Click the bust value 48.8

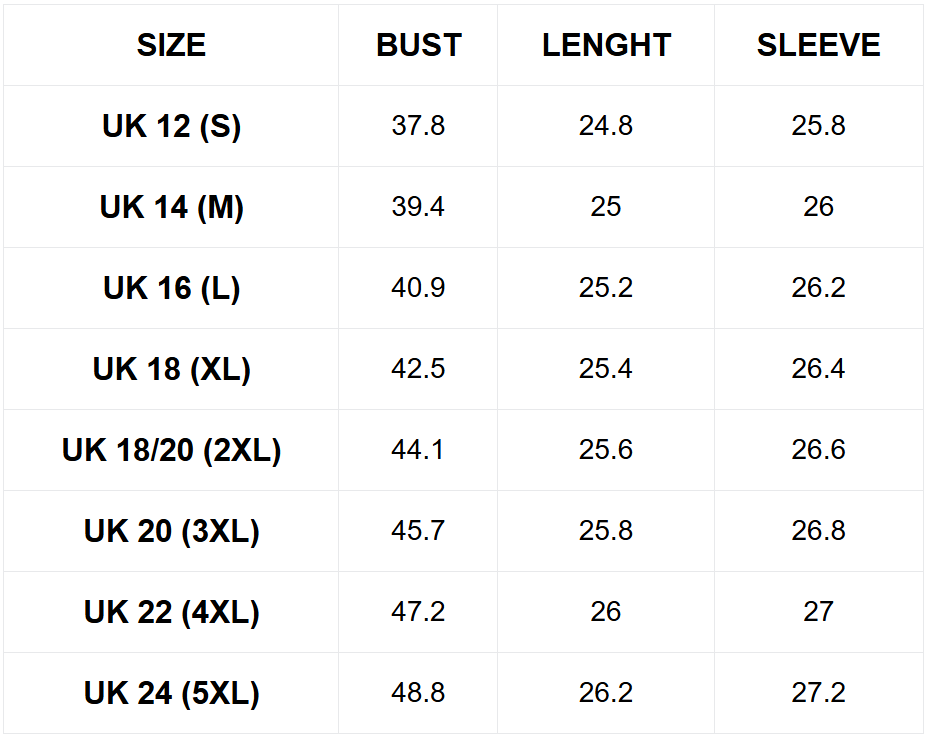pos(418,693)
